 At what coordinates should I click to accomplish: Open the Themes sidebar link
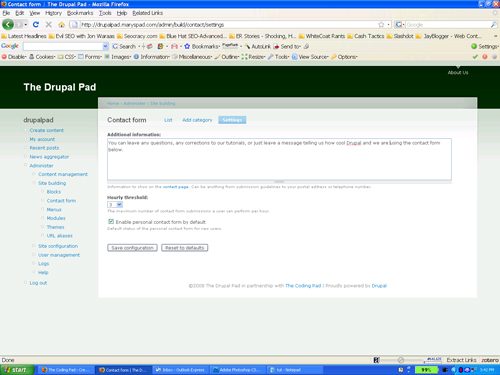pyautogui.click(x=55, y=227)
